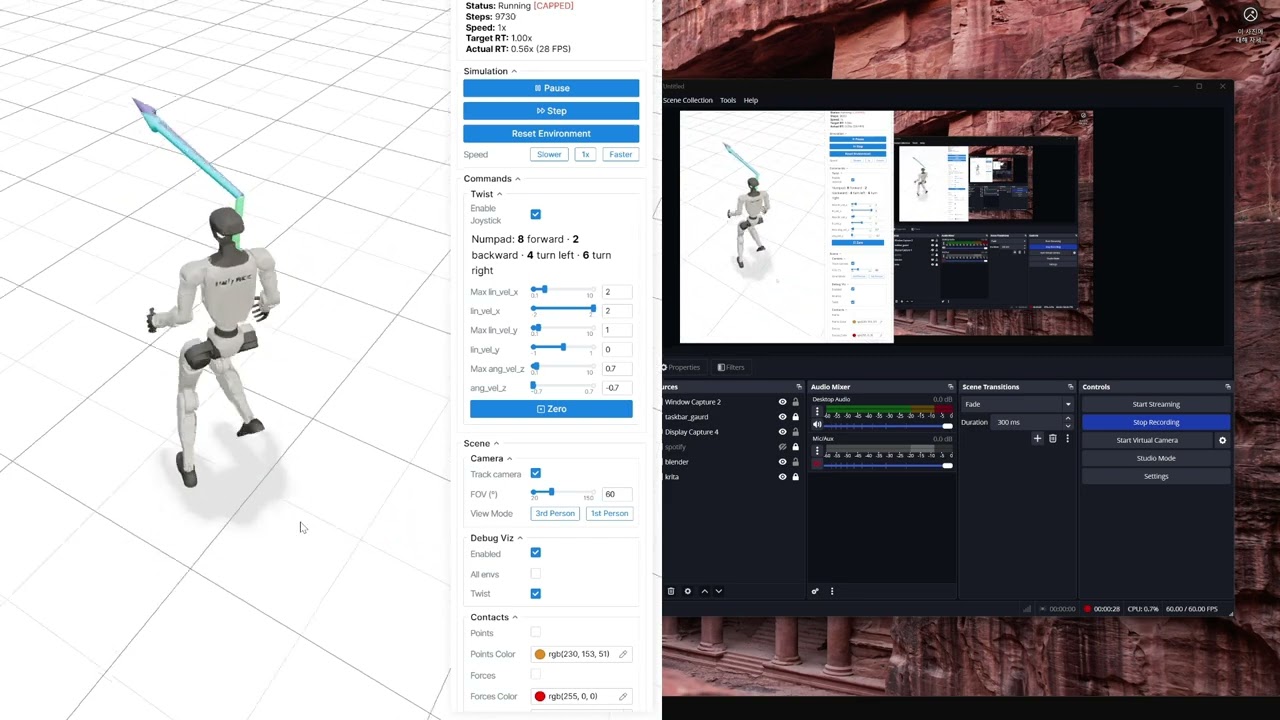The width and height of the screenshot is (1280, 720).
Task: Open OBS Scene Collection menu
Action: (688, 100)
